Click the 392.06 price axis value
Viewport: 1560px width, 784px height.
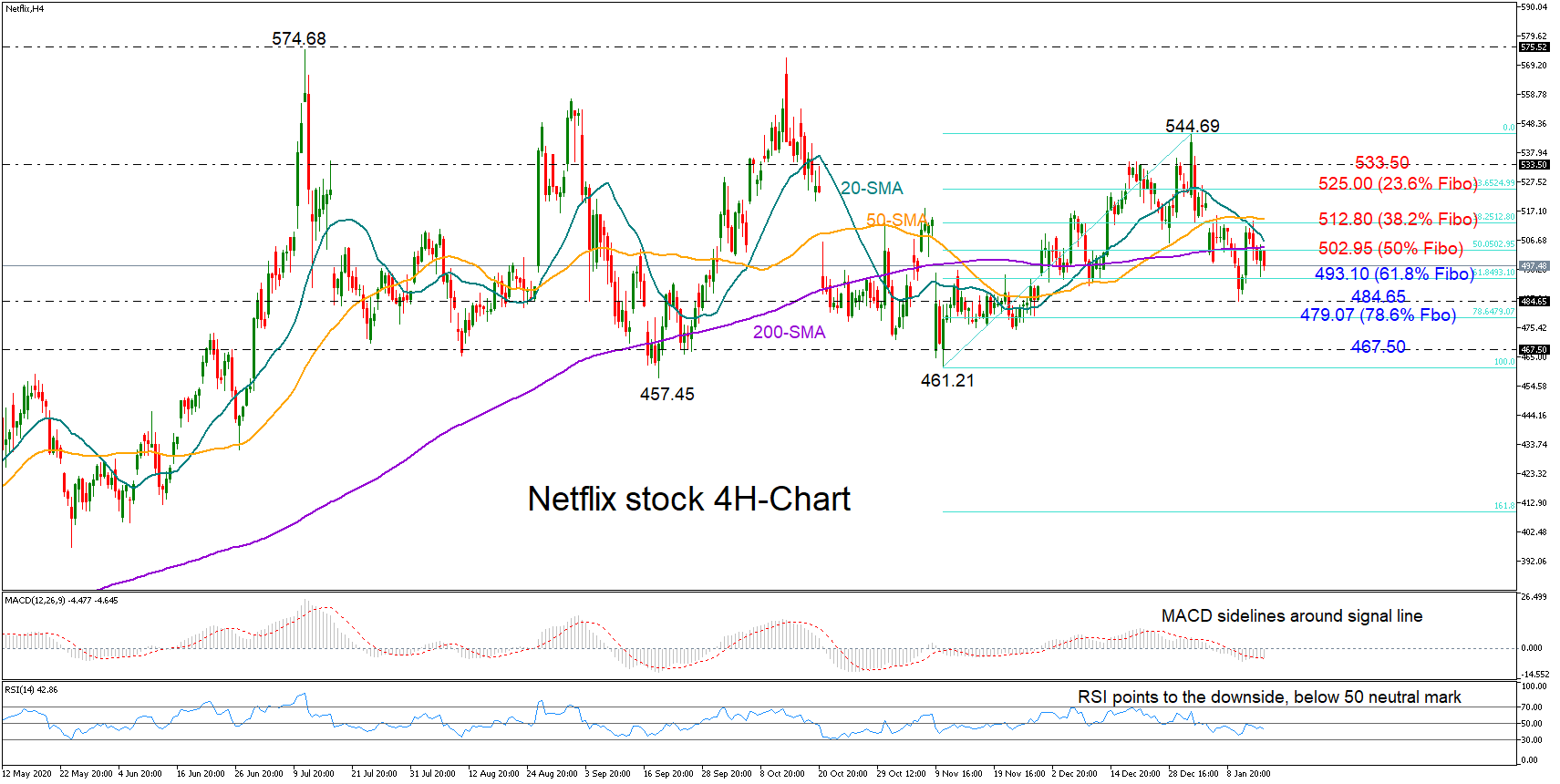coord(1534,562)
